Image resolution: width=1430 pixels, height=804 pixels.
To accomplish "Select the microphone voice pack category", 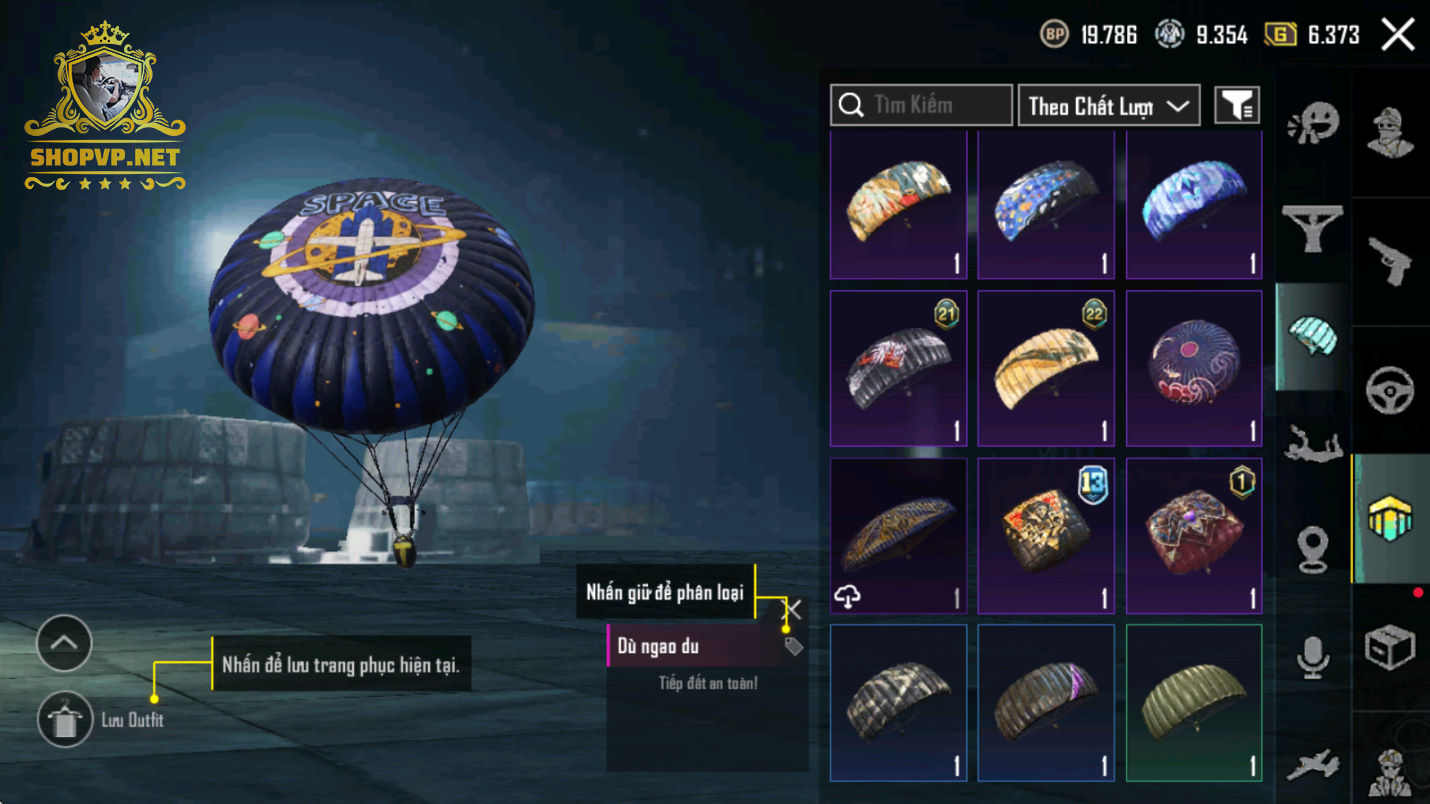I will point(1312,657).
